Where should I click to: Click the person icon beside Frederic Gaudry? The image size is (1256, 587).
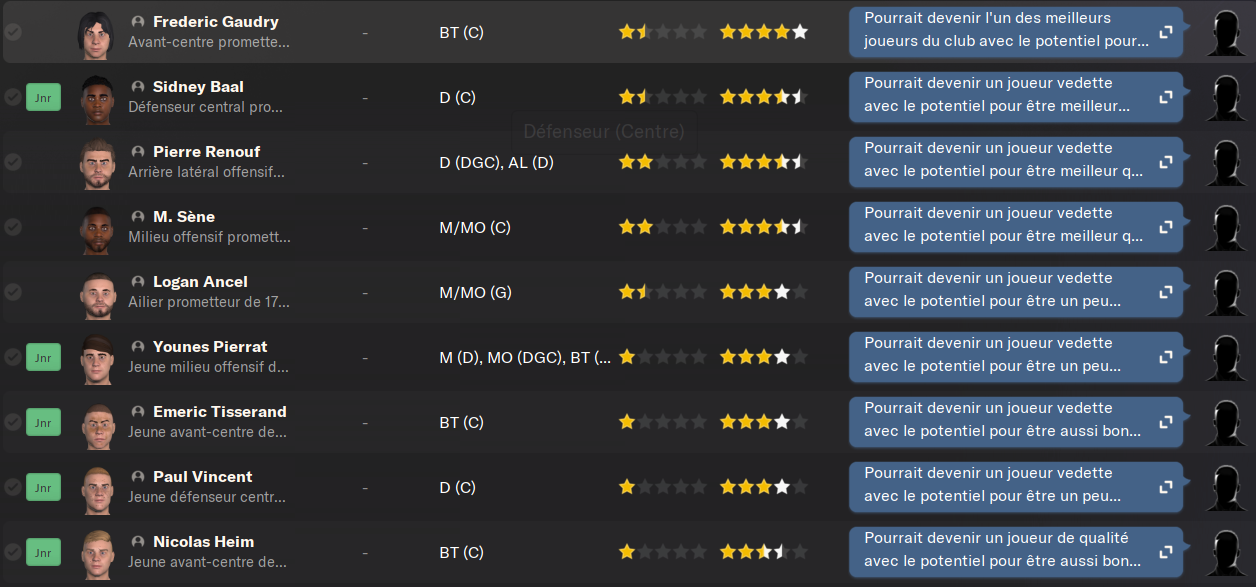coord(138,22)
